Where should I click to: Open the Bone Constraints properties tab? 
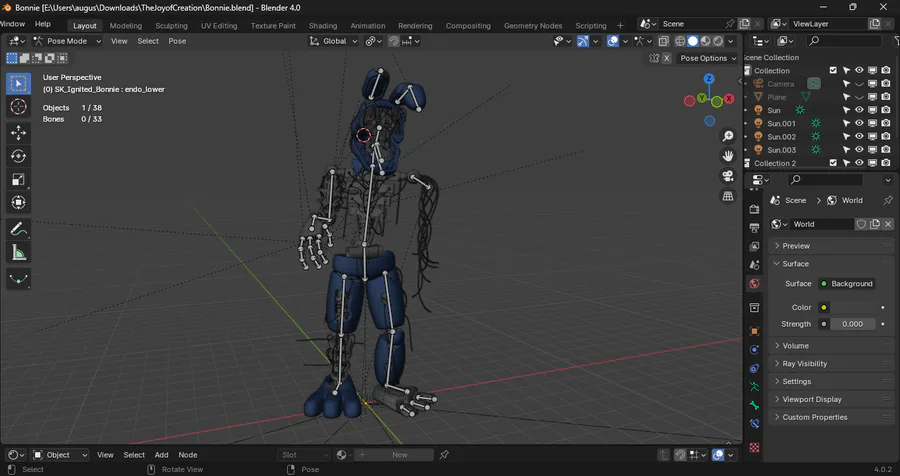(754, 424)
